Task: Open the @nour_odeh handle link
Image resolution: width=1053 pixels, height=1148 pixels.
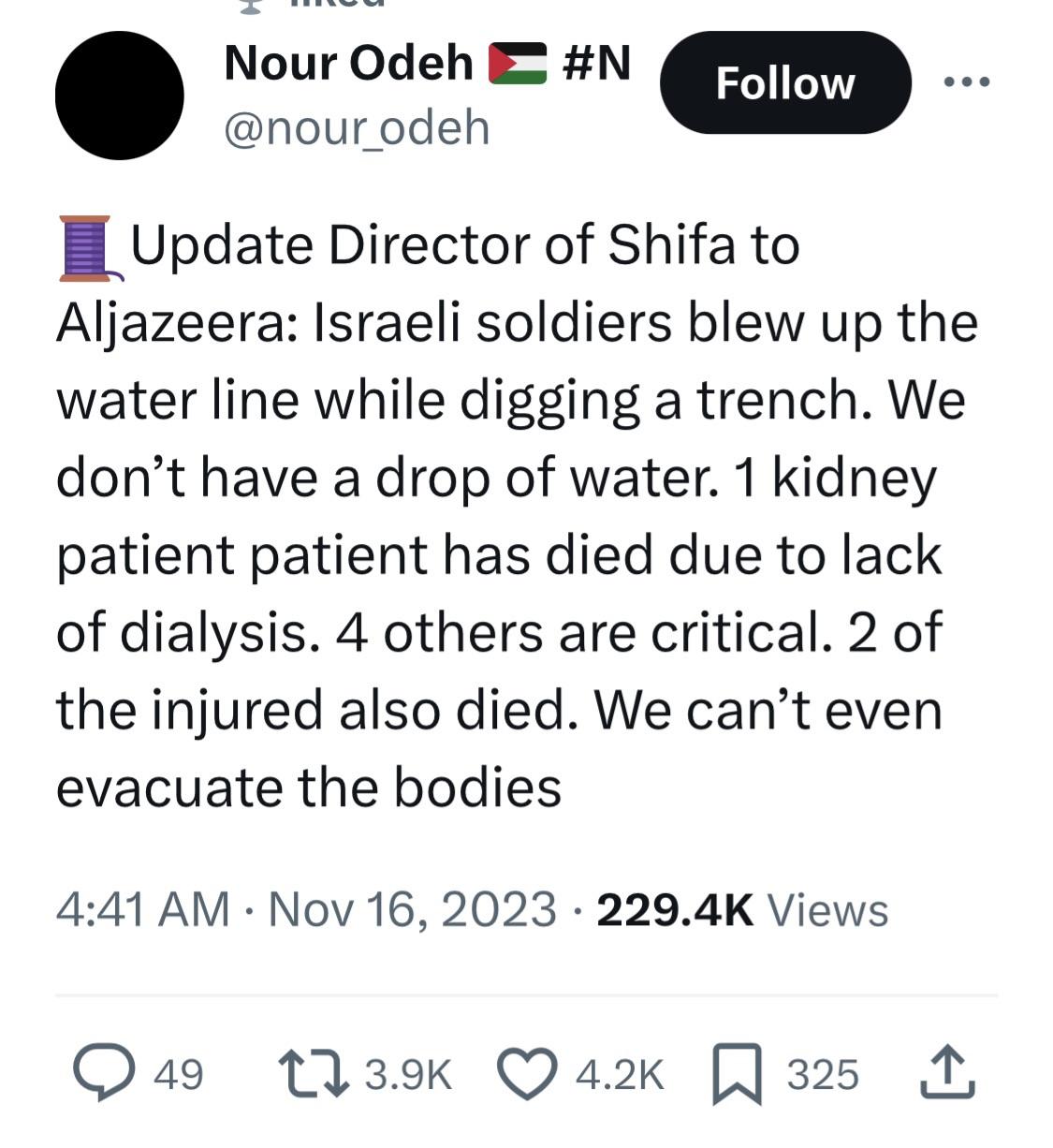Action: 357,127
